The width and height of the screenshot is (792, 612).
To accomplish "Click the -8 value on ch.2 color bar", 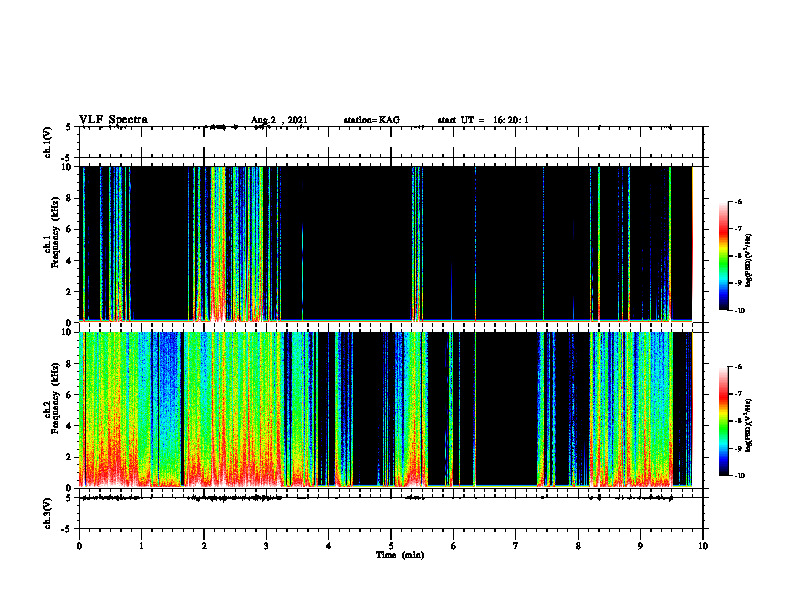I will point(738,421).
